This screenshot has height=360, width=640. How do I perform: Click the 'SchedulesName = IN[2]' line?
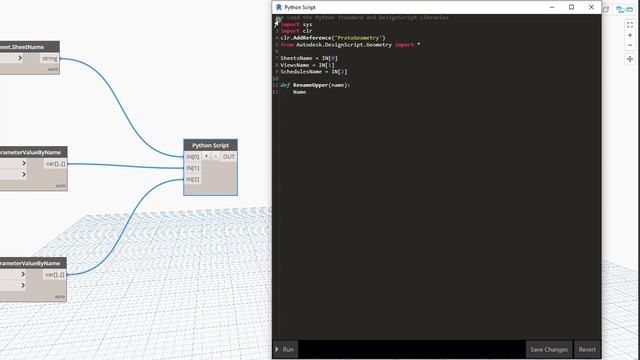coord(314,72)
